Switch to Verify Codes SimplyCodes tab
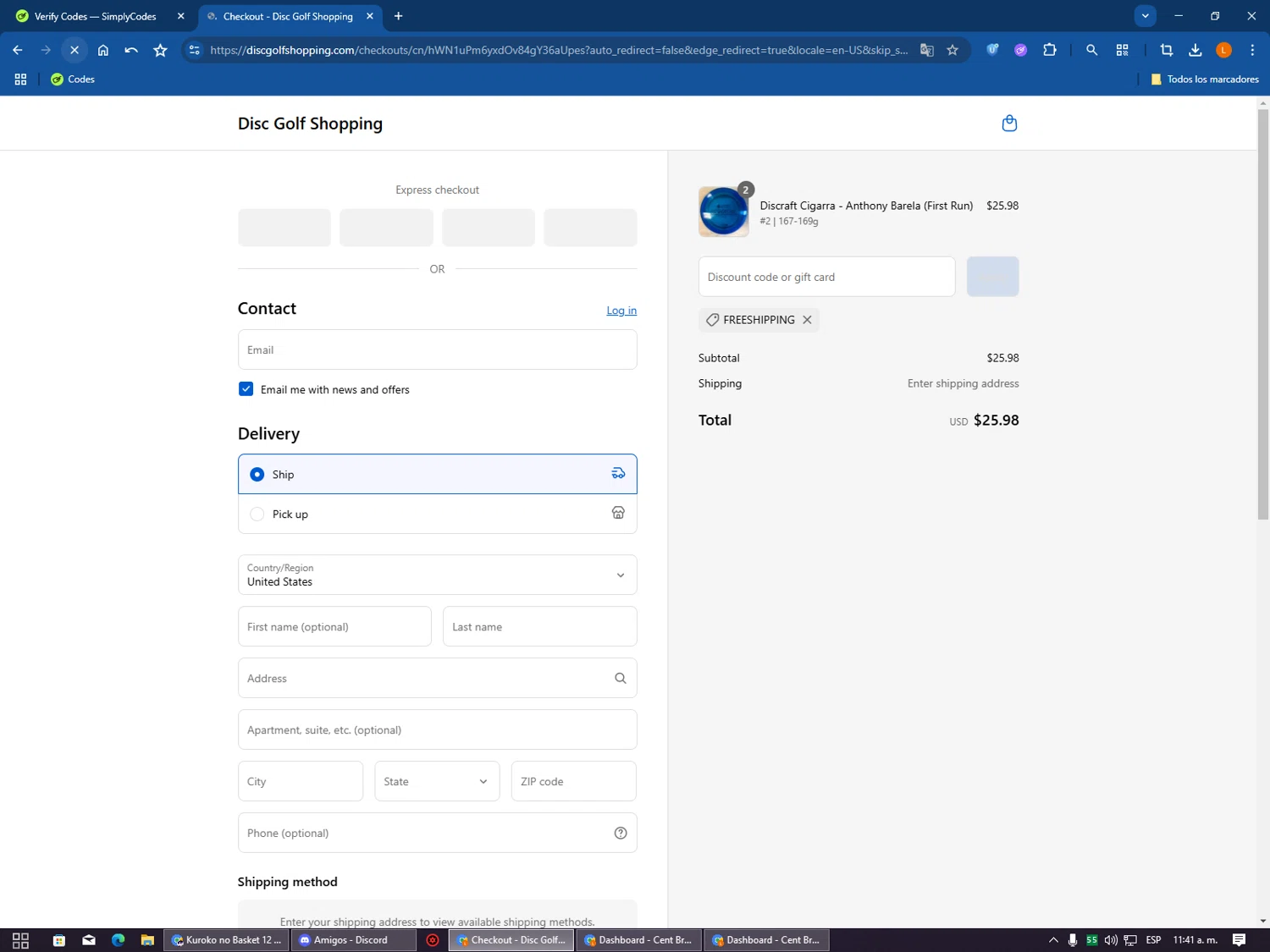Image resolution: width=1270 pixels, height=952 pixels. point(95,16)
